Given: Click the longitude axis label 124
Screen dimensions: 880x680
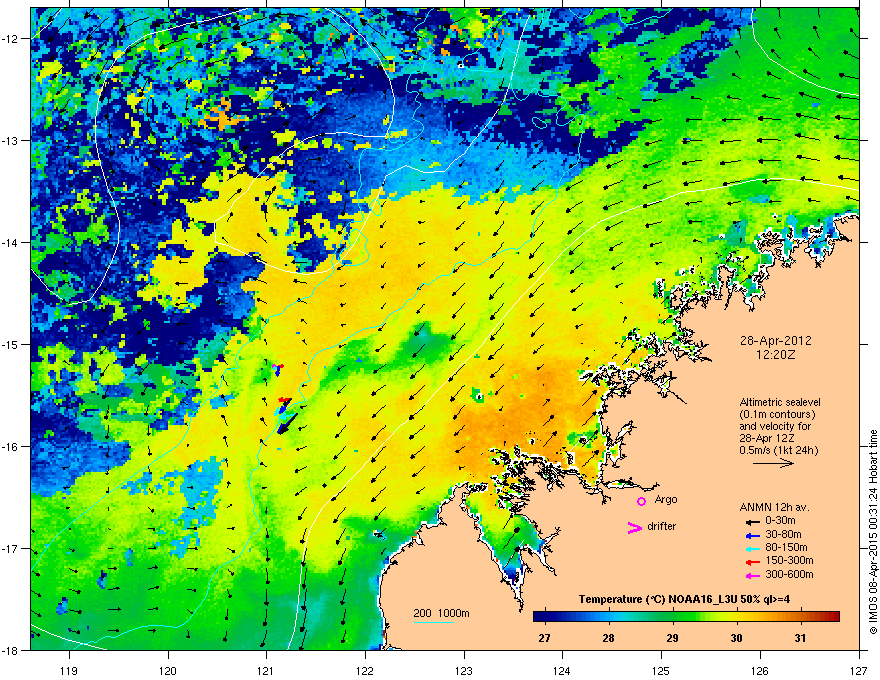Looking at the screenshot, I should [562, 670].
